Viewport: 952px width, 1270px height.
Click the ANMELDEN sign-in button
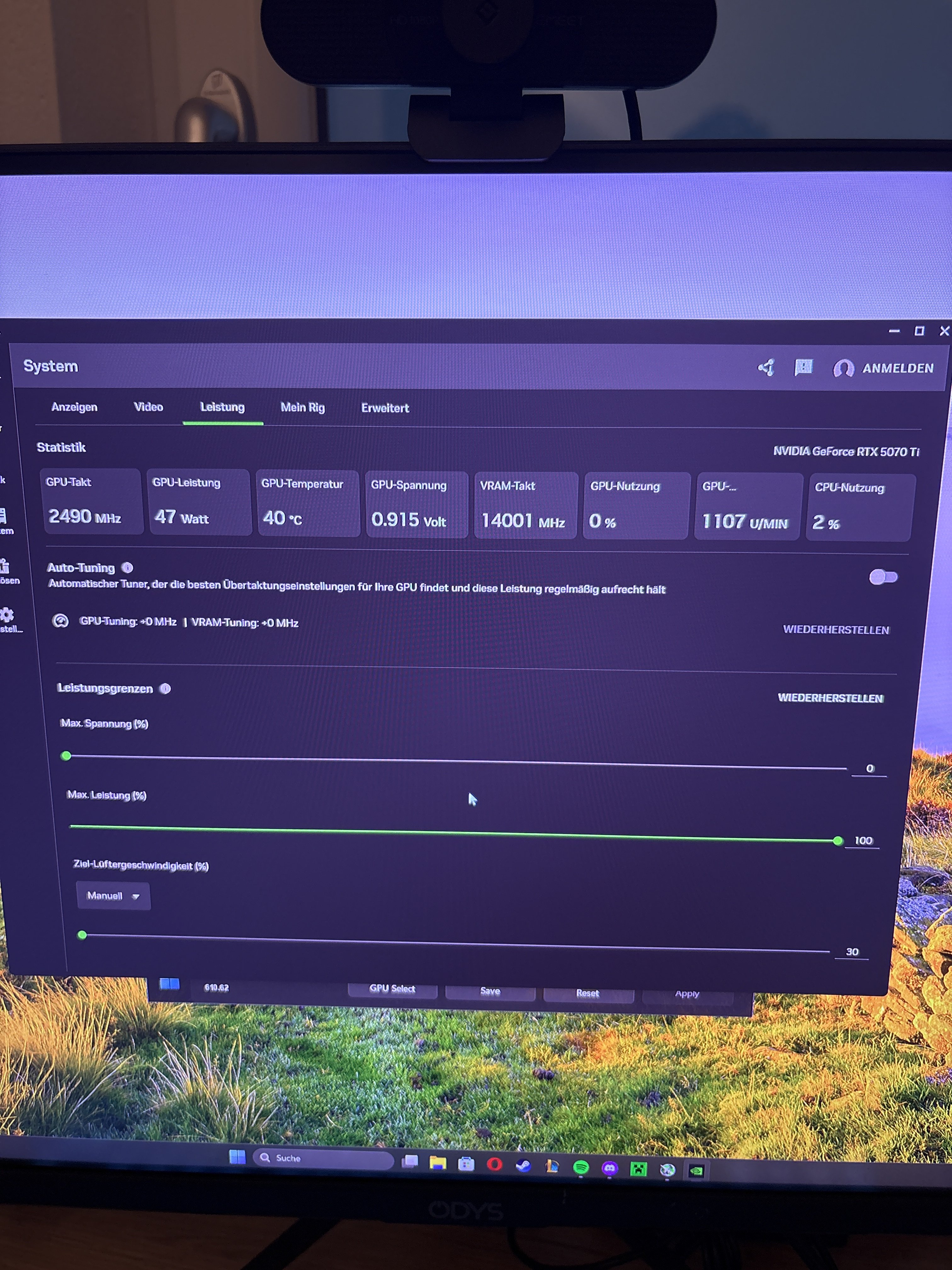point(883,368)
